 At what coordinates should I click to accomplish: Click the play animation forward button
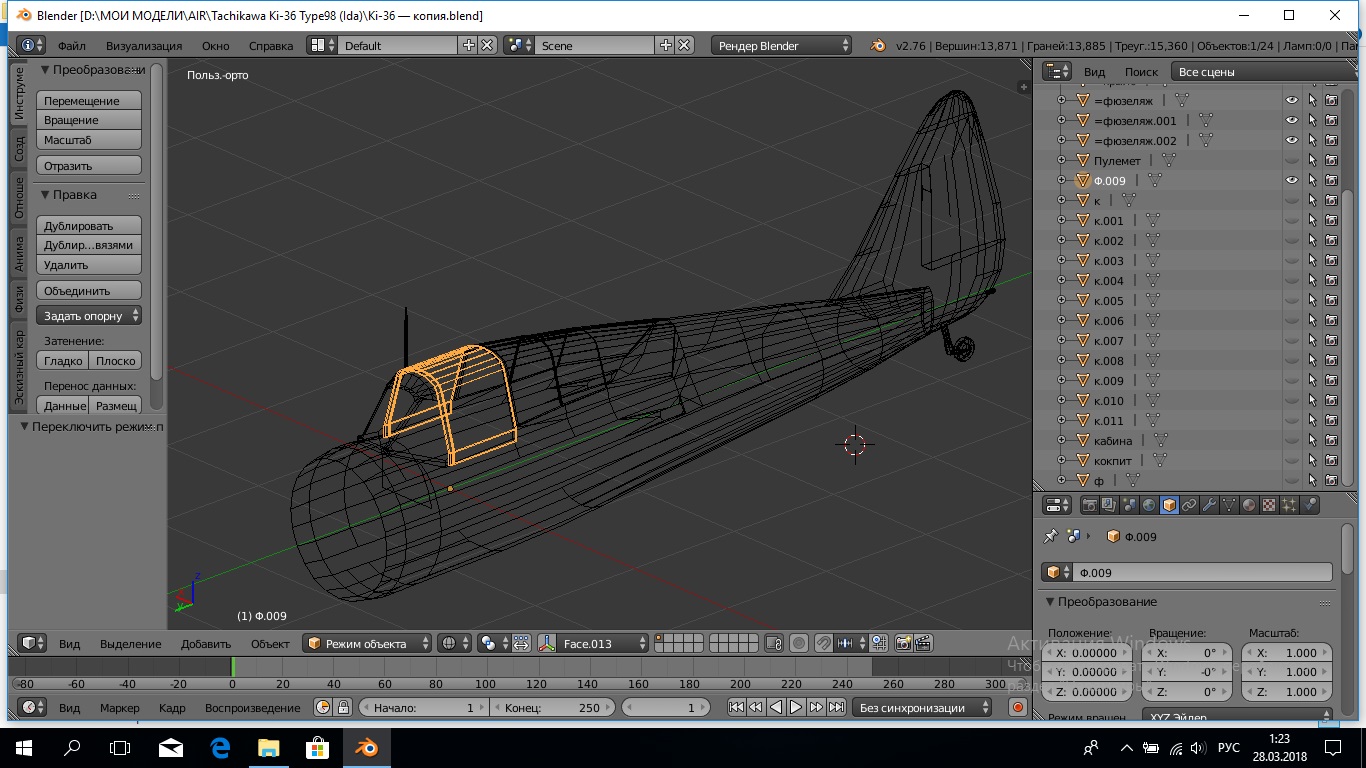click(x=796, y=708)
